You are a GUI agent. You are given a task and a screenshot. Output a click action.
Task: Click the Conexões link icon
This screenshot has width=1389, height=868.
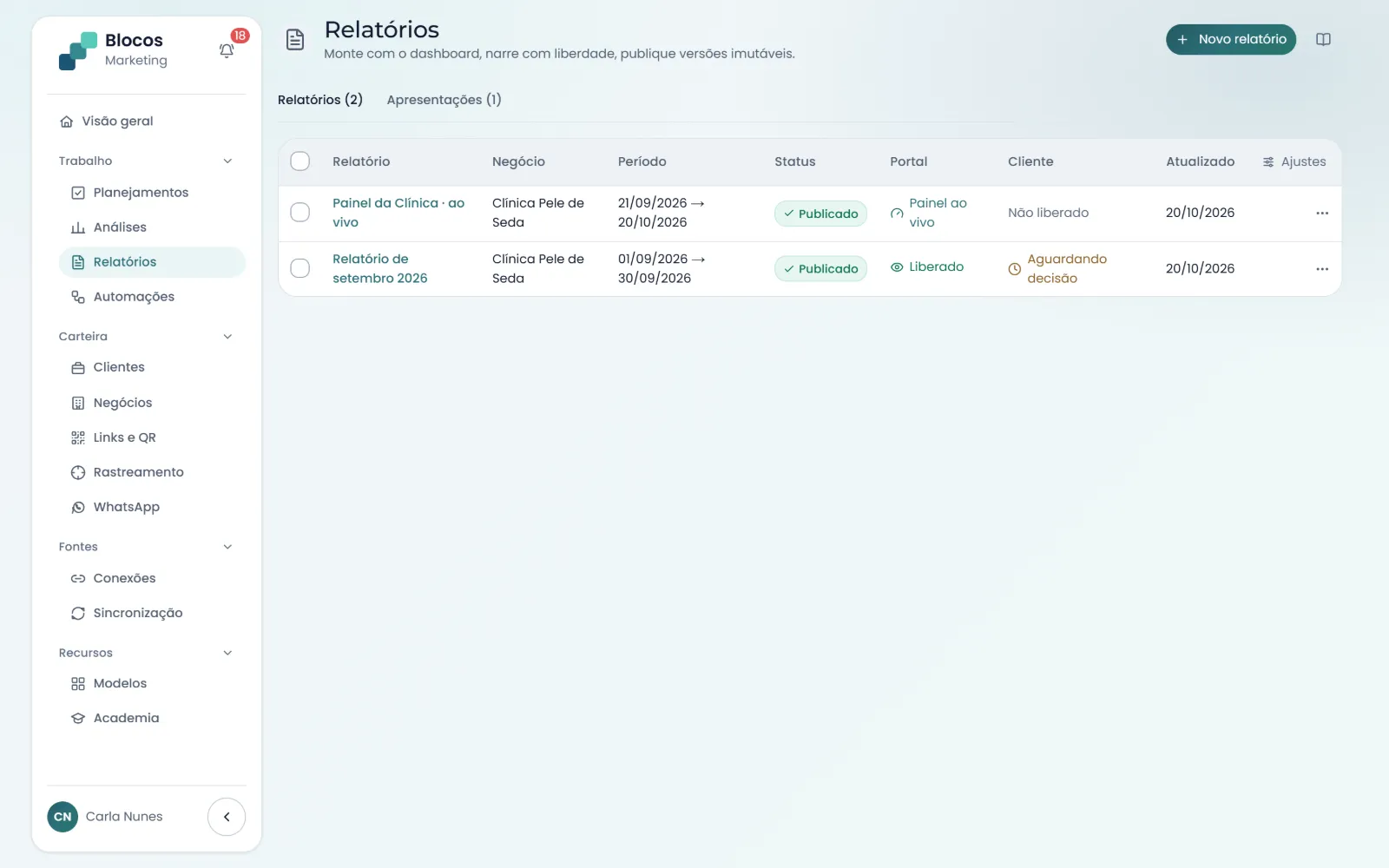[x=78, y=578]
